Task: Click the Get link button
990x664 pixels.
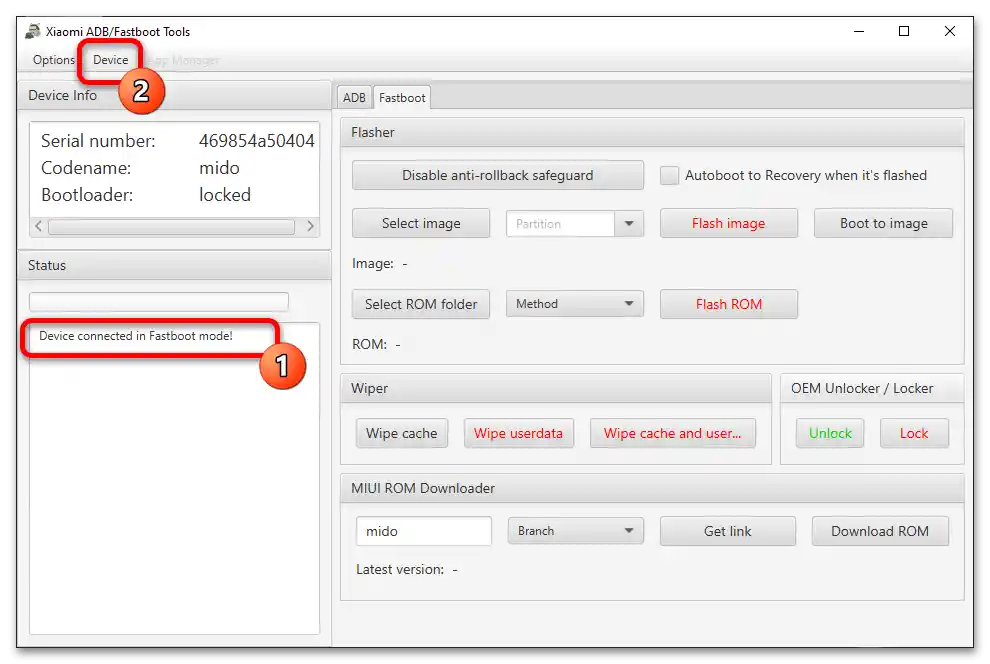Action: click(x=728, y=531)
